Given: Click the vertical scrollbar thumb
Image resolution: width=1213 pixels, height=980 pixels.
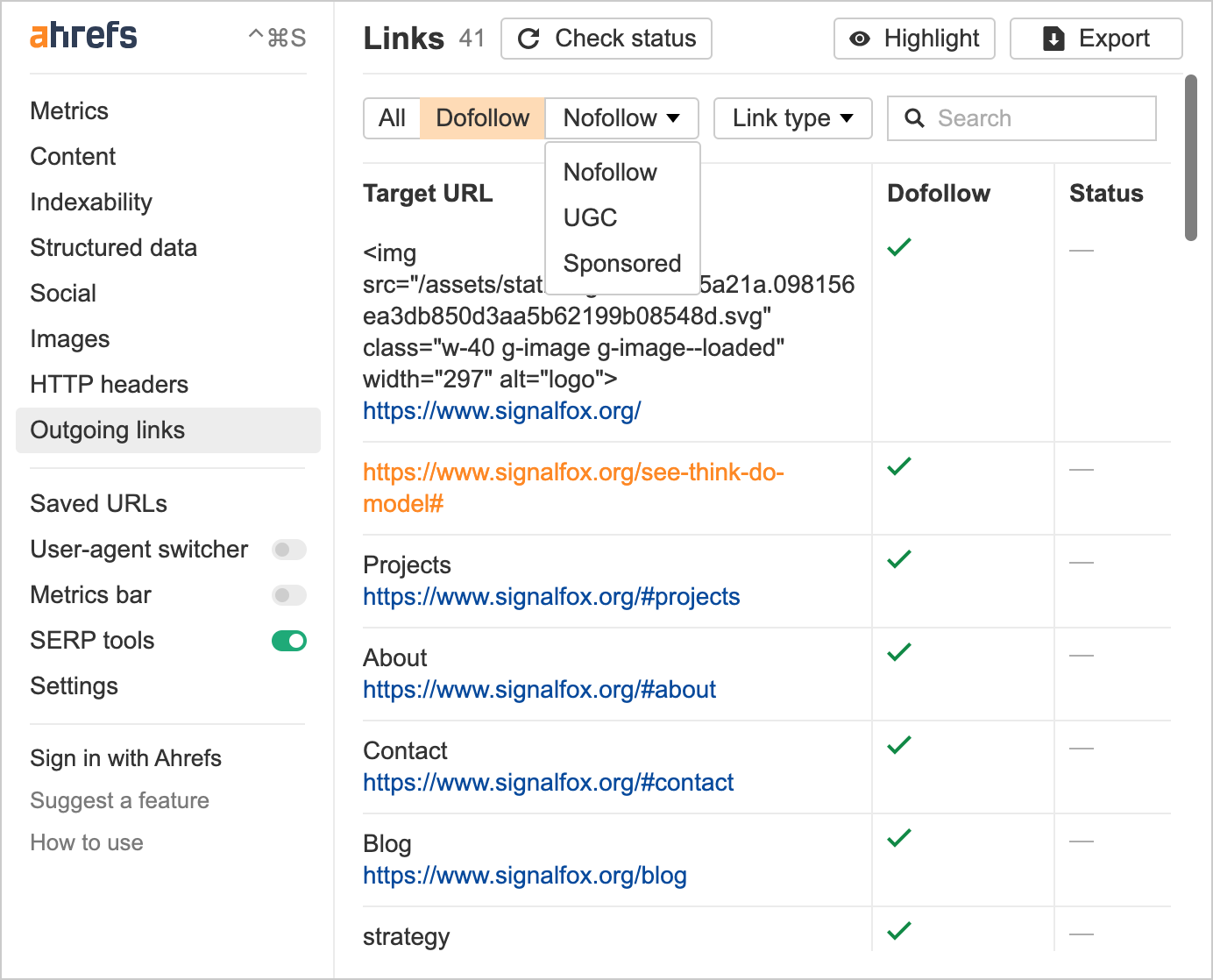Looking at the screenshot, I should pyautogui.click(x=1190, y=158).
